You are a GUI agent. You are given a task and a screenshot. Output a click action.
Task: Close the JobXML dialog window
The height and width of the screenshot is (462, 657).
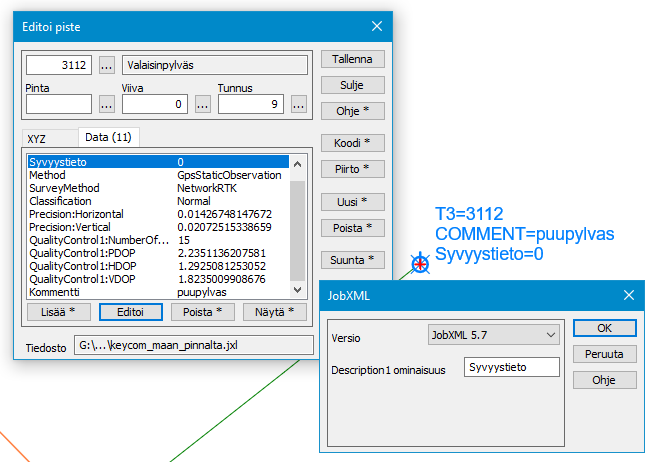click(629, 295)
